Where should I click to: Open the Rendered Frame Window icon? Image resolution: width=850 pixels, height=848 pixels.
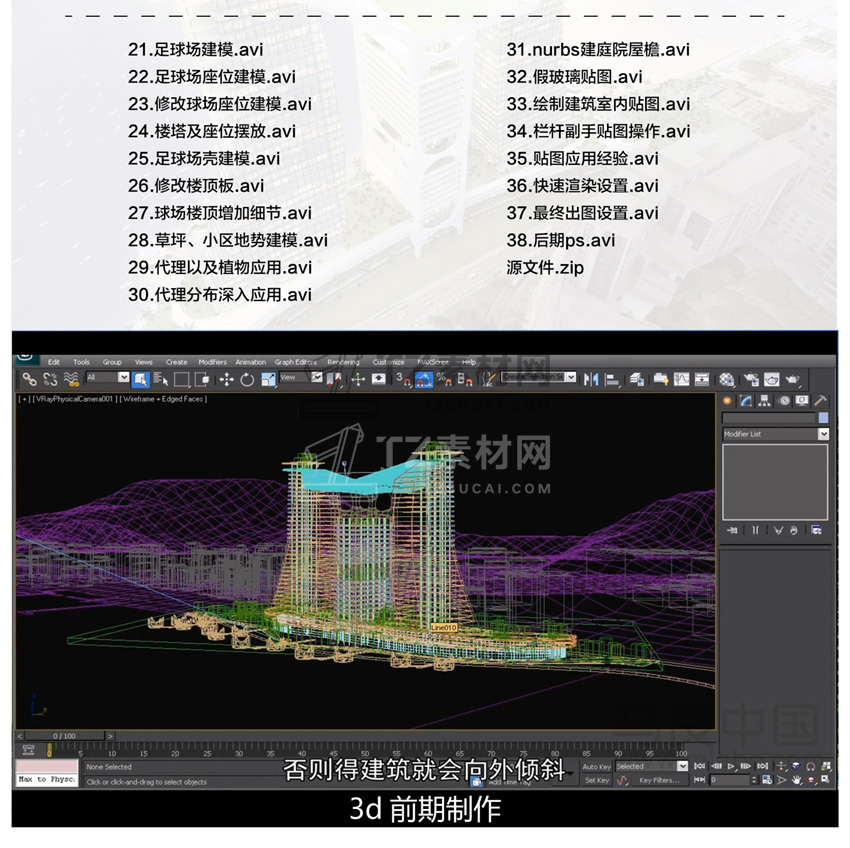click(771, 379)
